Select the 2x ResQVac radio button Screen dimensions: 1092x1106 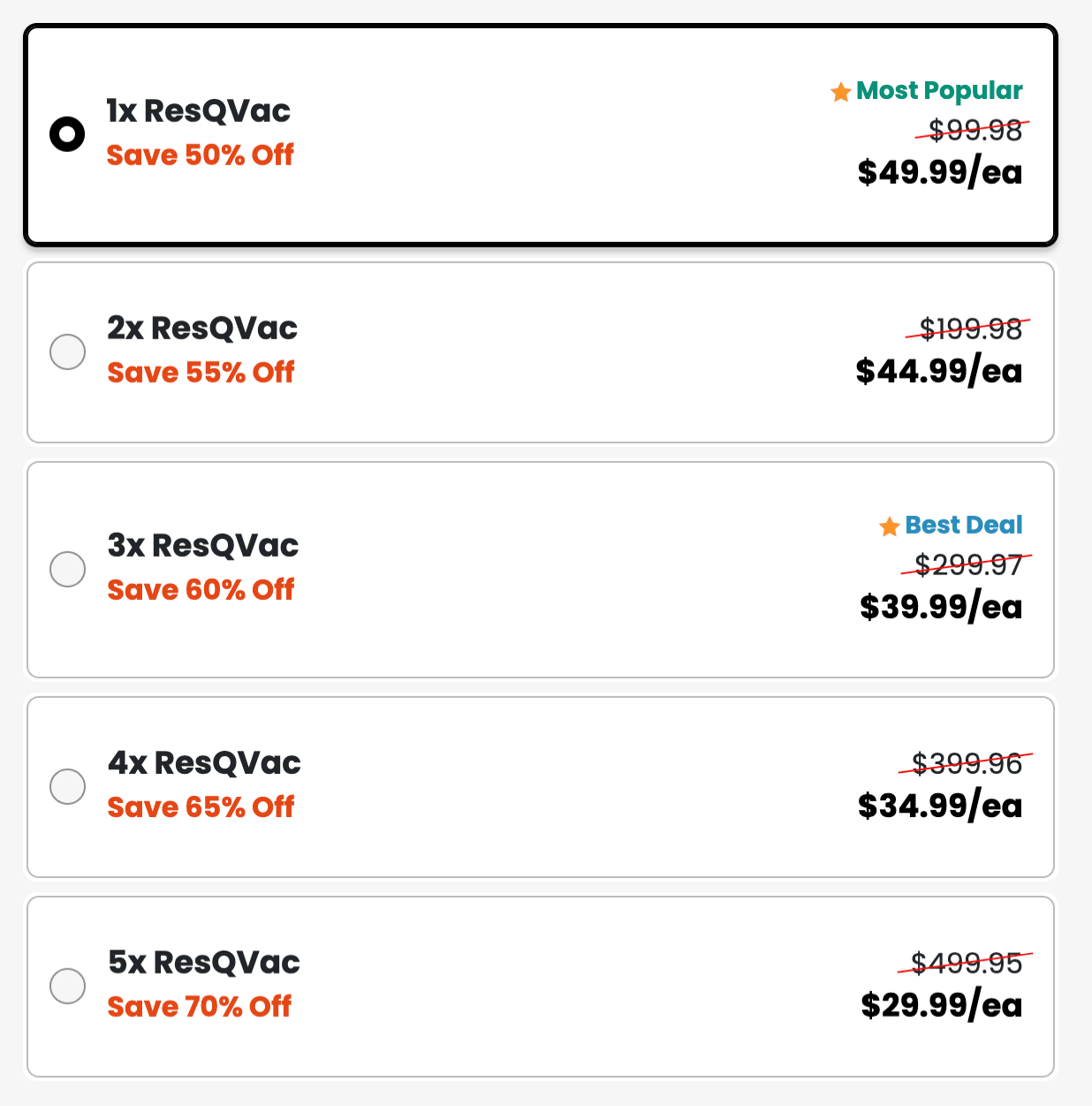(x=67, y=352)
